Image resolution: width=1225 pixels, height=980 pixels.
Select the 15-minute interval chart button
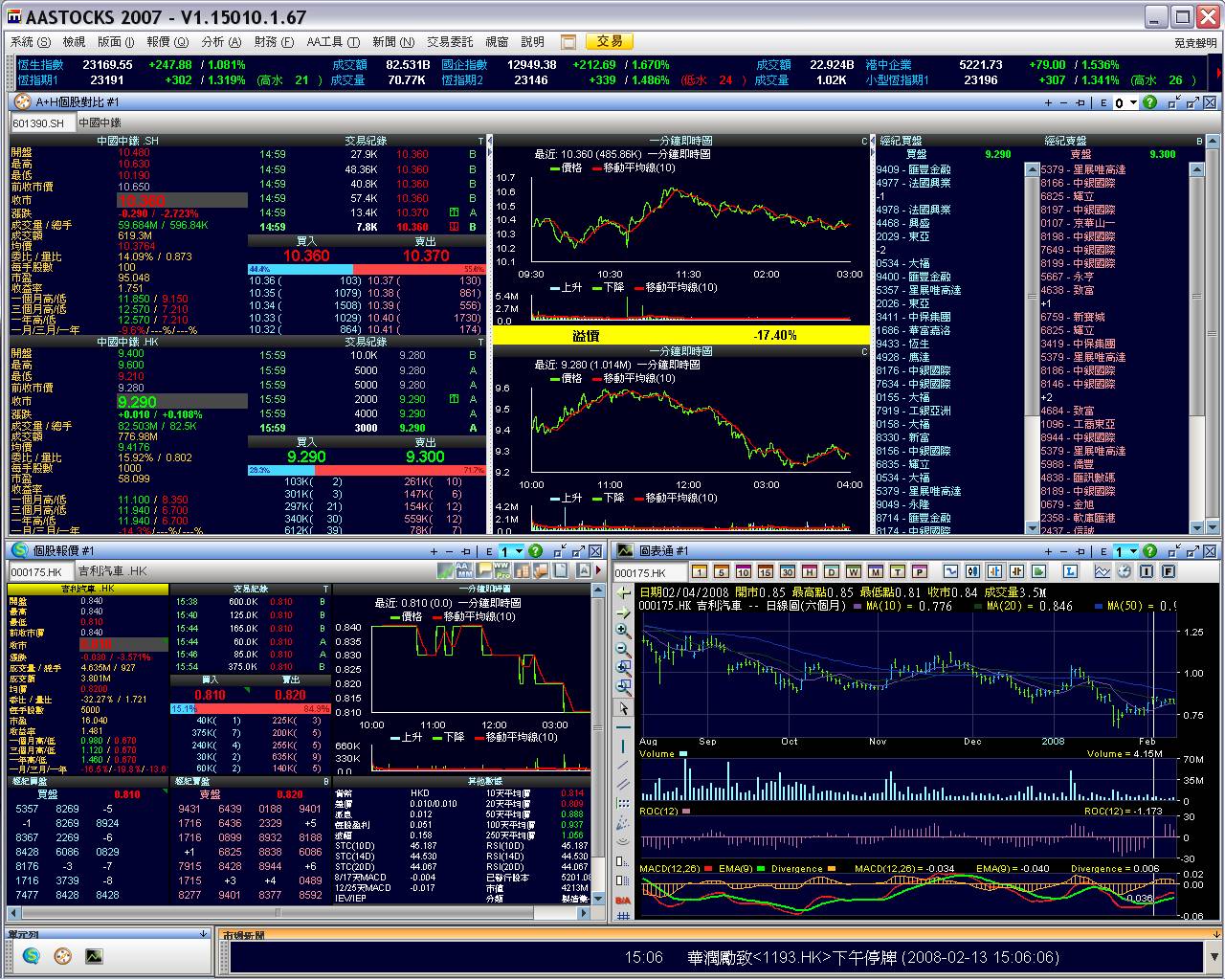point(766,571)
